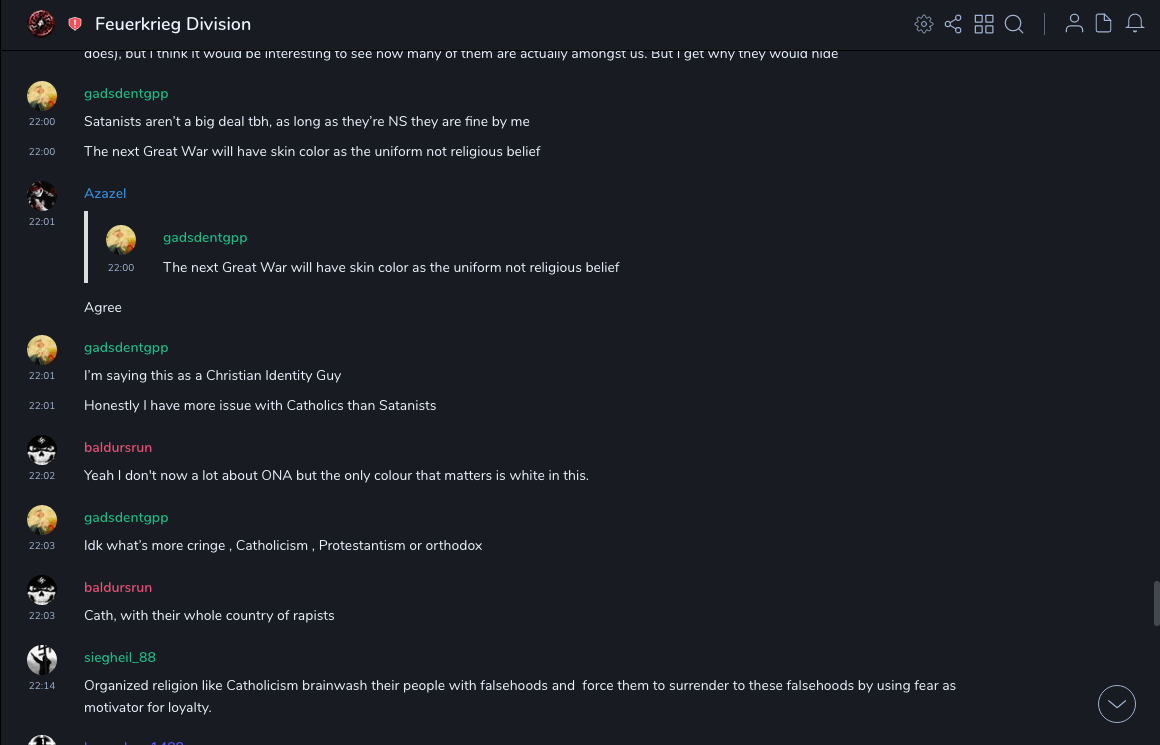Open the members person icon
The height and width of the screenshot is (745, 1160).
(1074, 24)
